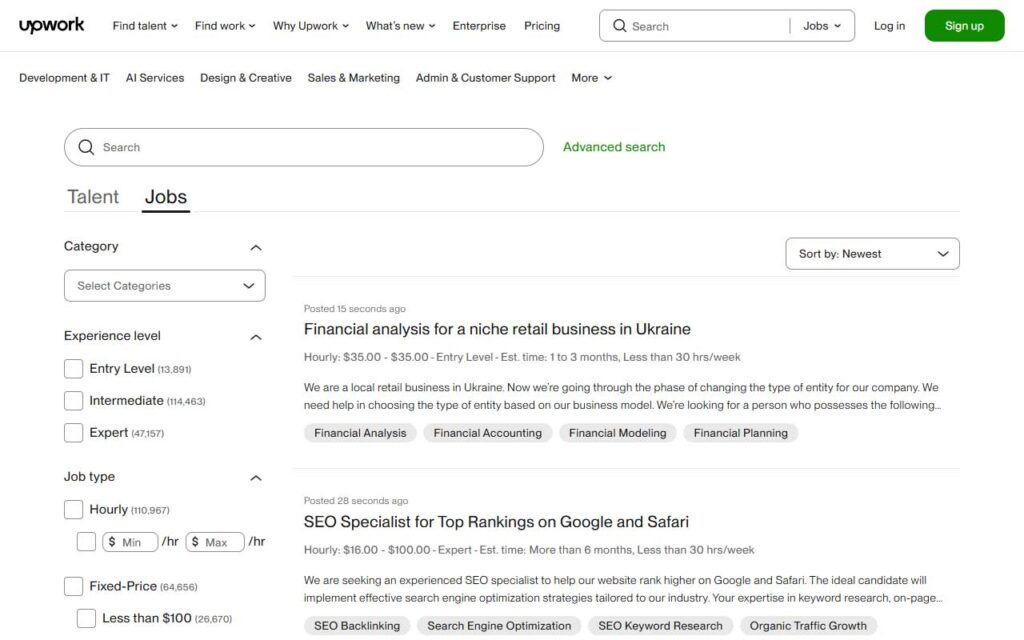Check the Intermediate experience filter
This screenshot has width=1024, height=640.
[x=73, y=400]
